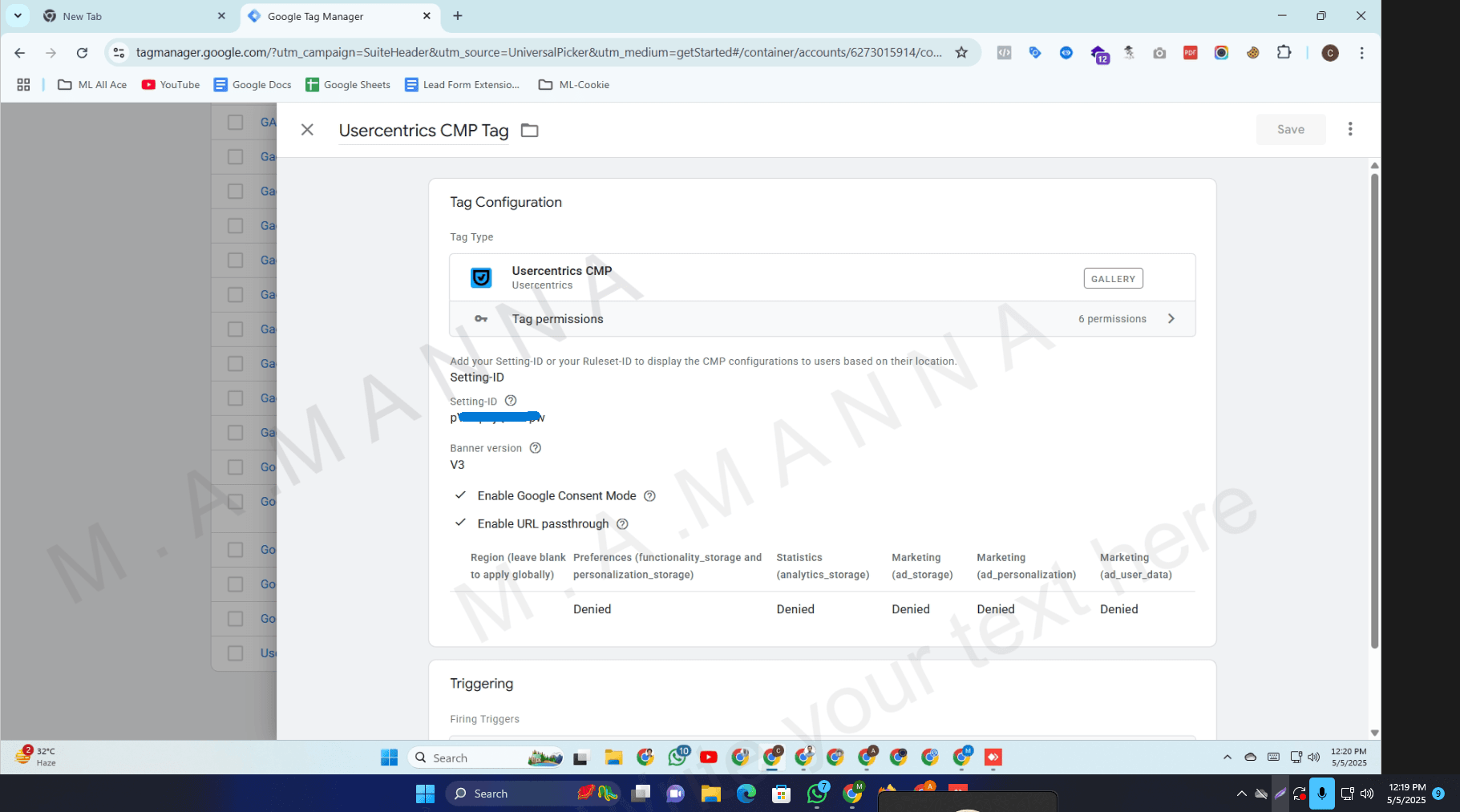Show hidden icons in the system tray
This screenshot has height=812, width=1460.
[1241, 794]
